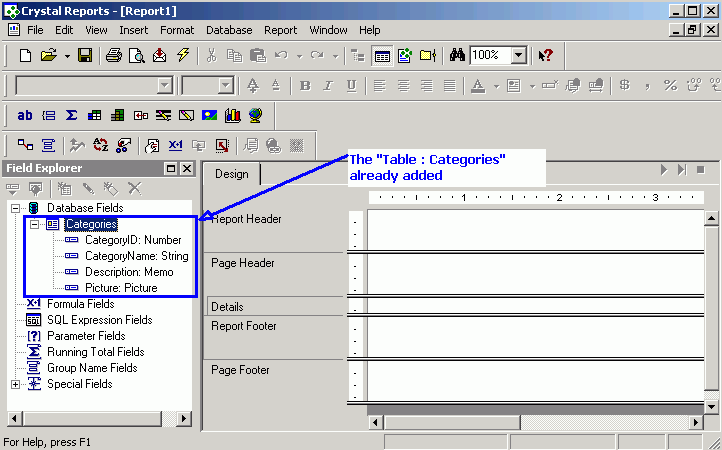722x450 pixels.
Task: Collapse the Categories table node
Action: click(34, 224)
